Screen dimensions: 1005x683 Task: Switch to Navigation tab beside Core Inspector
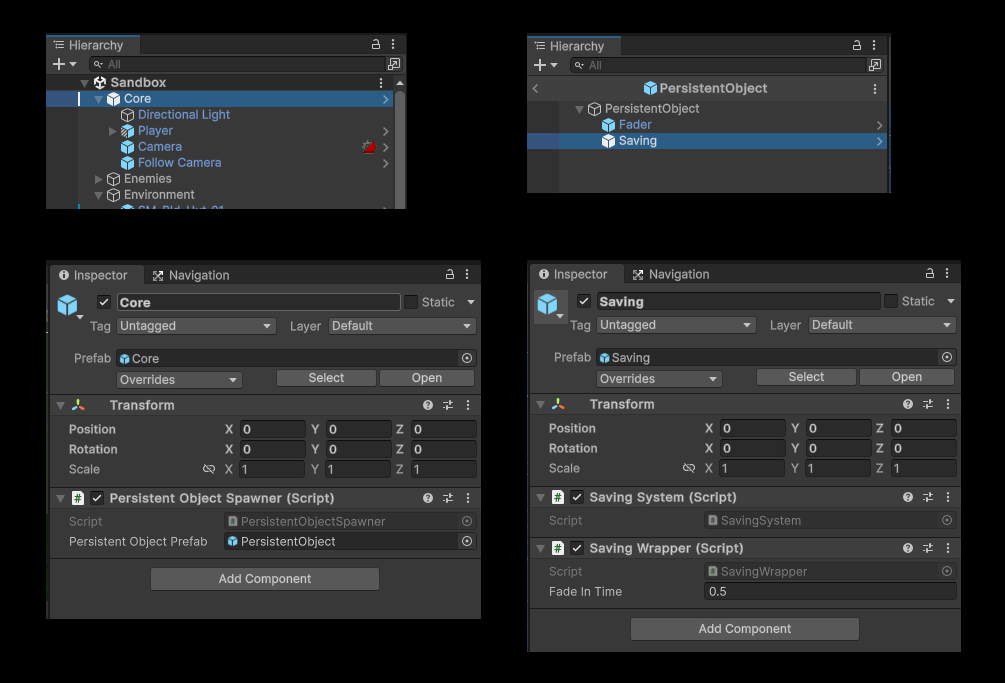(x=191, y=276)
